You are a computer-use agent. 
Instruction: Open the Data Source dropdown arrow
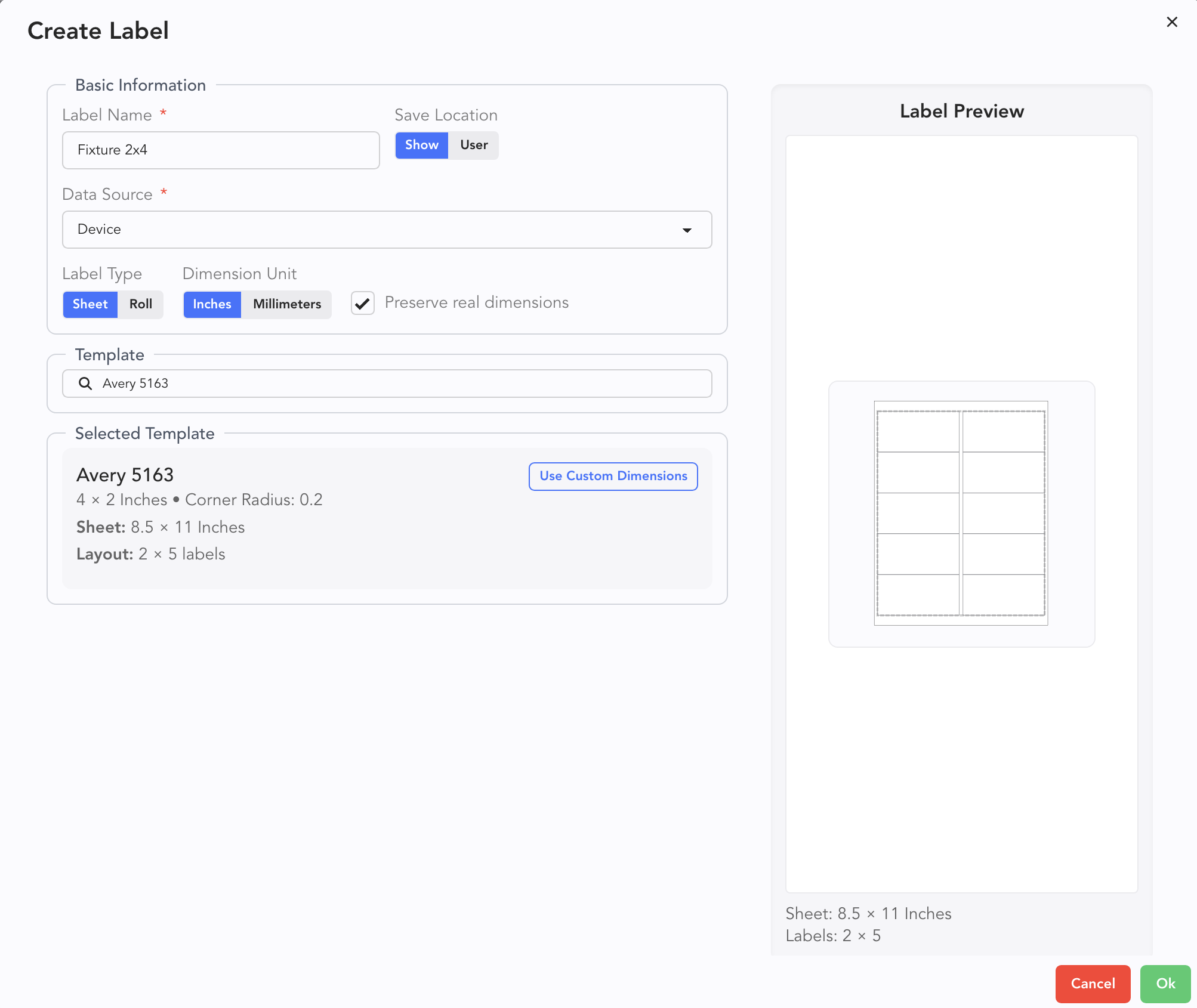tap(687, 230)
